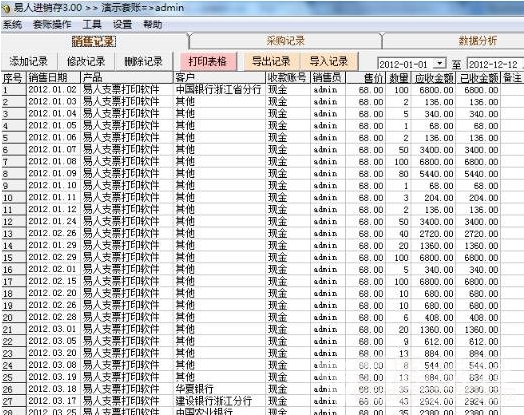524x415 pixels.
Task: Click the 应收金额 column header
Action: [x=433, y=78]
